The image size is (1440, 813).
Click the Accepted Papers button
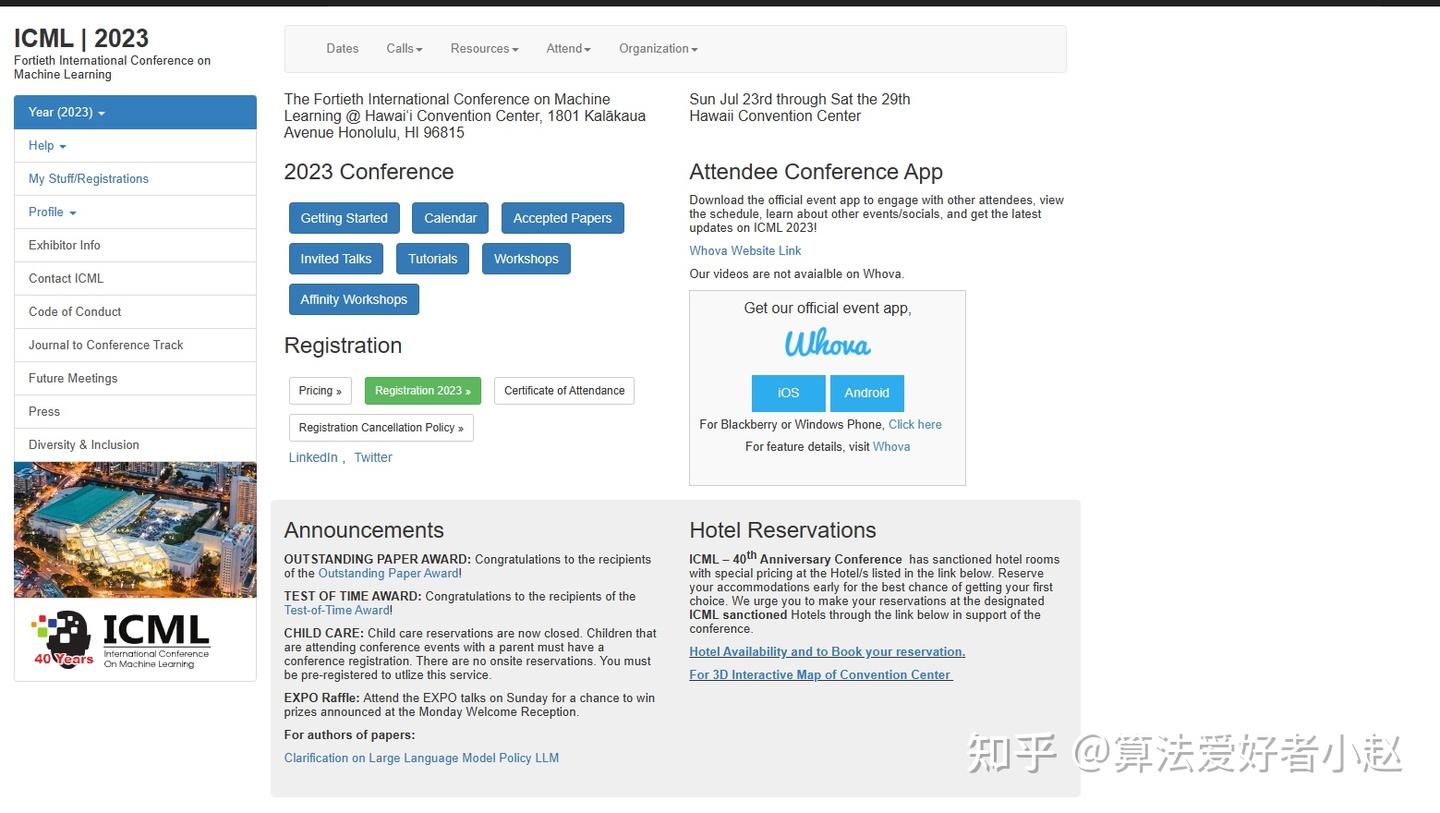coord(562,218)
